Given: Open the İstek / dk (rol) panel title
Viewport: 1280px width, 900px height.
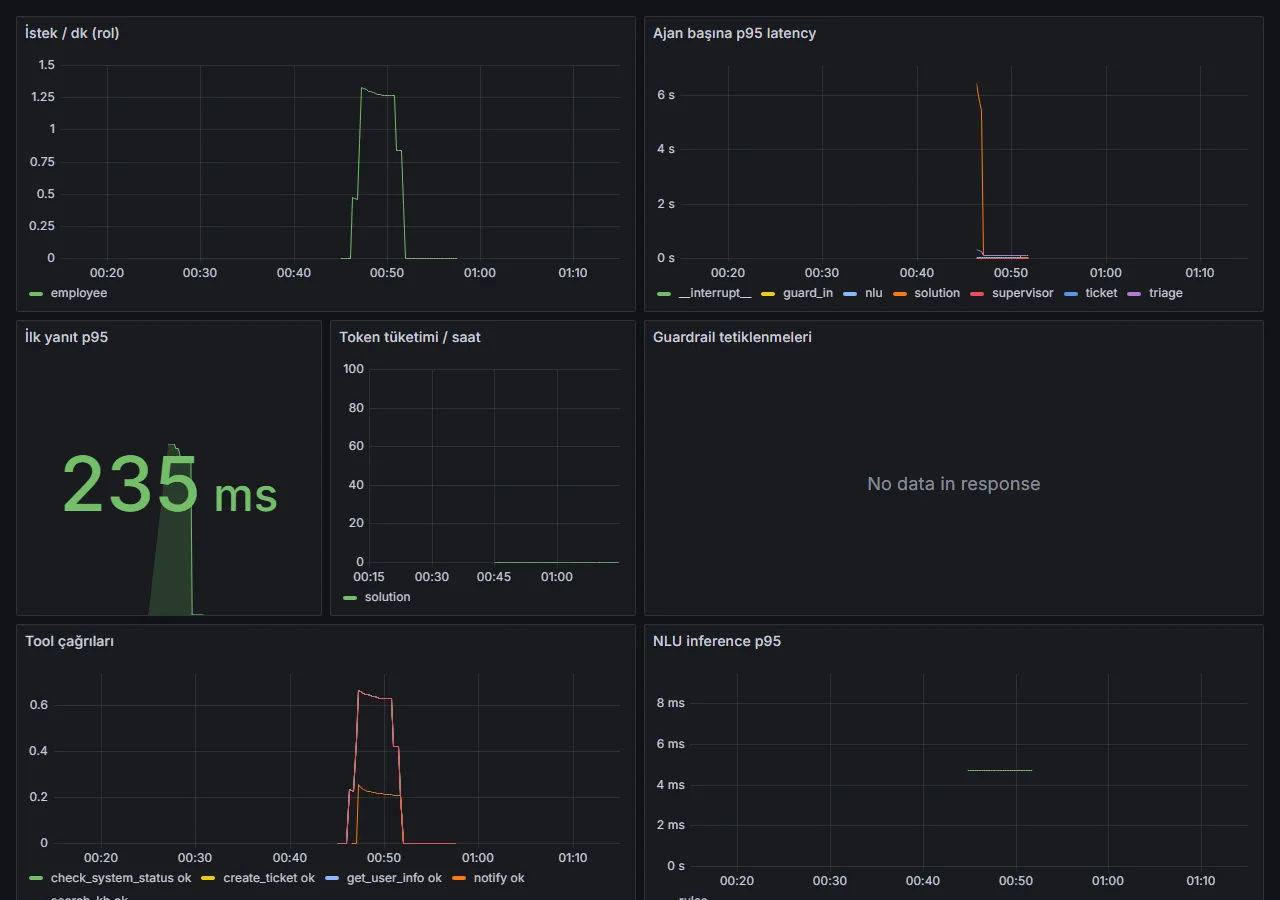Looking at the screenshot, I should 73,33.
